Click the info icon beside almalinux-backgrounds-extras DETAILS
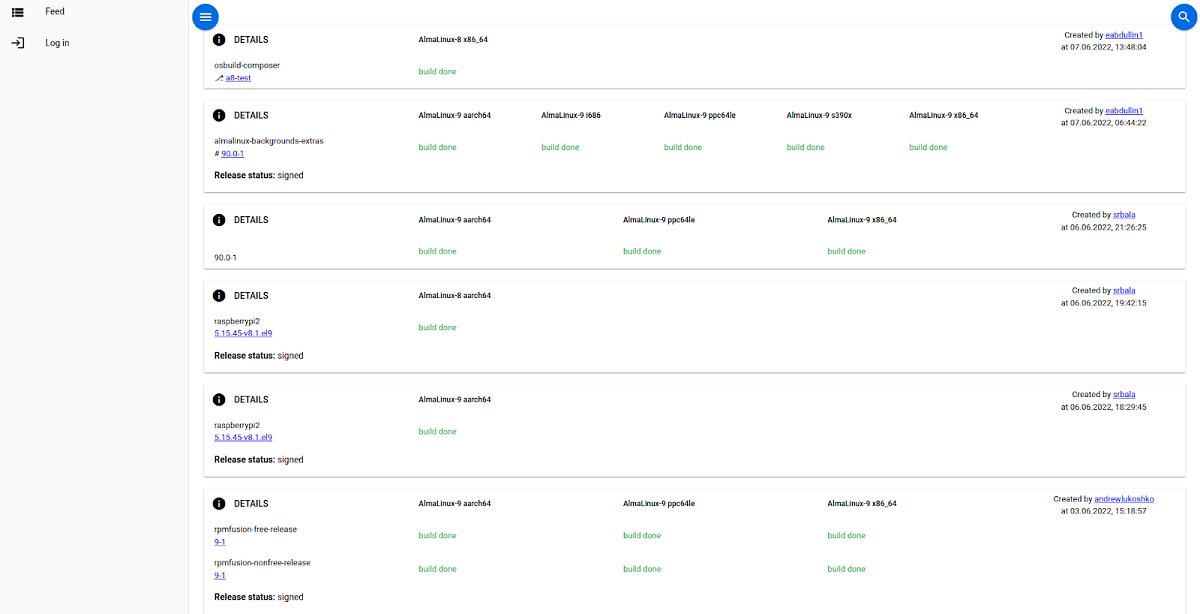 (x=219, y=115)
